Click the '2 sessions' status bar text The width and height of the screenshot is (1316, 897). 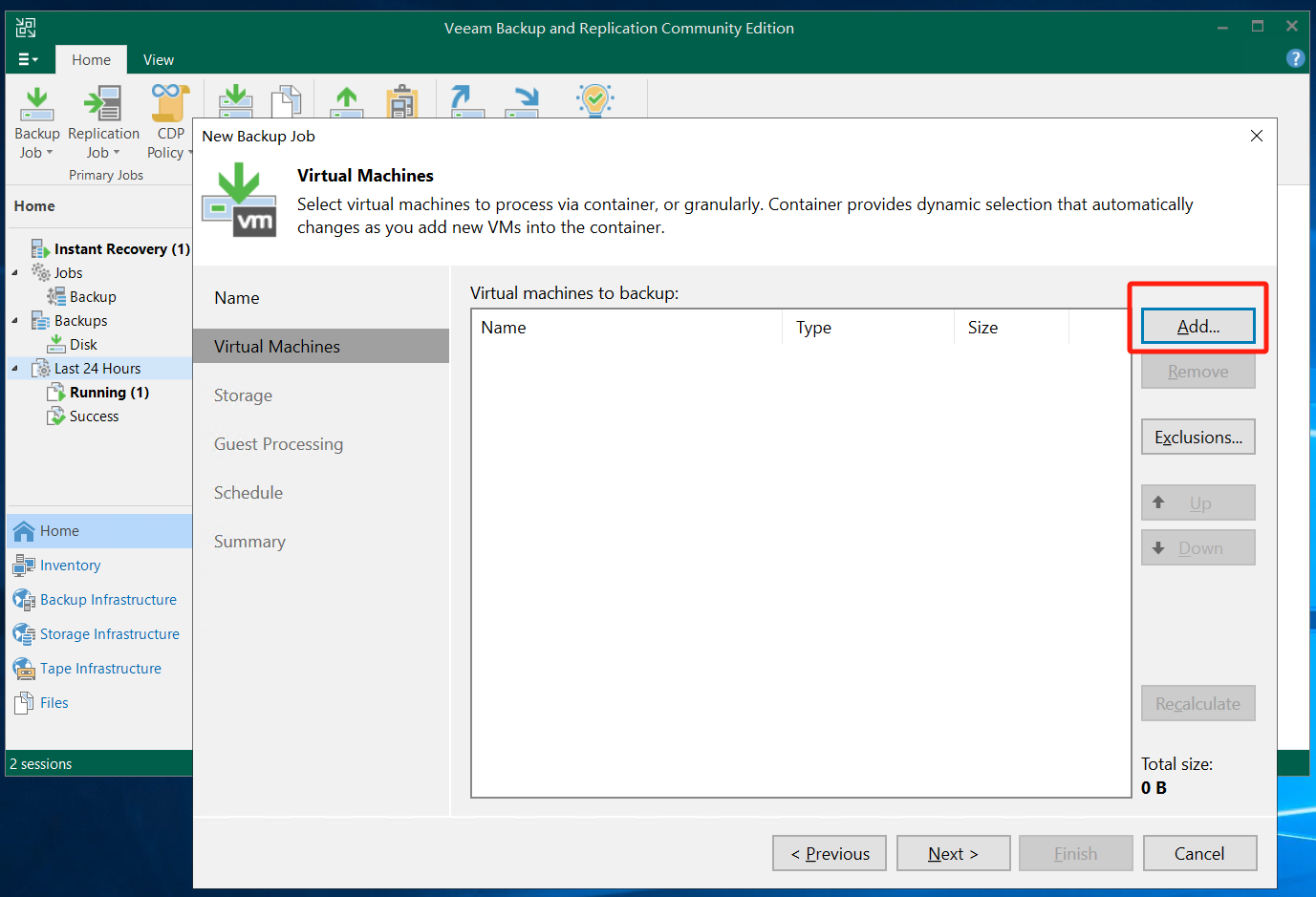click(41, 763)
